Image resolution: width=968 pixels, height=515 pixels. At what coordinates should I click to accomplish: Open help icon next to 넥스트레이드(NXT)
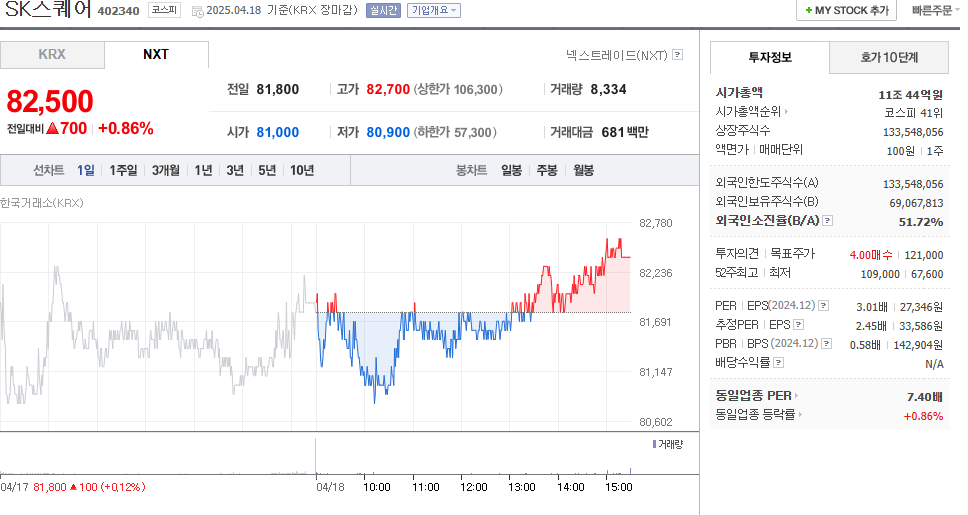pyautogui.click(x=678, y=55)
